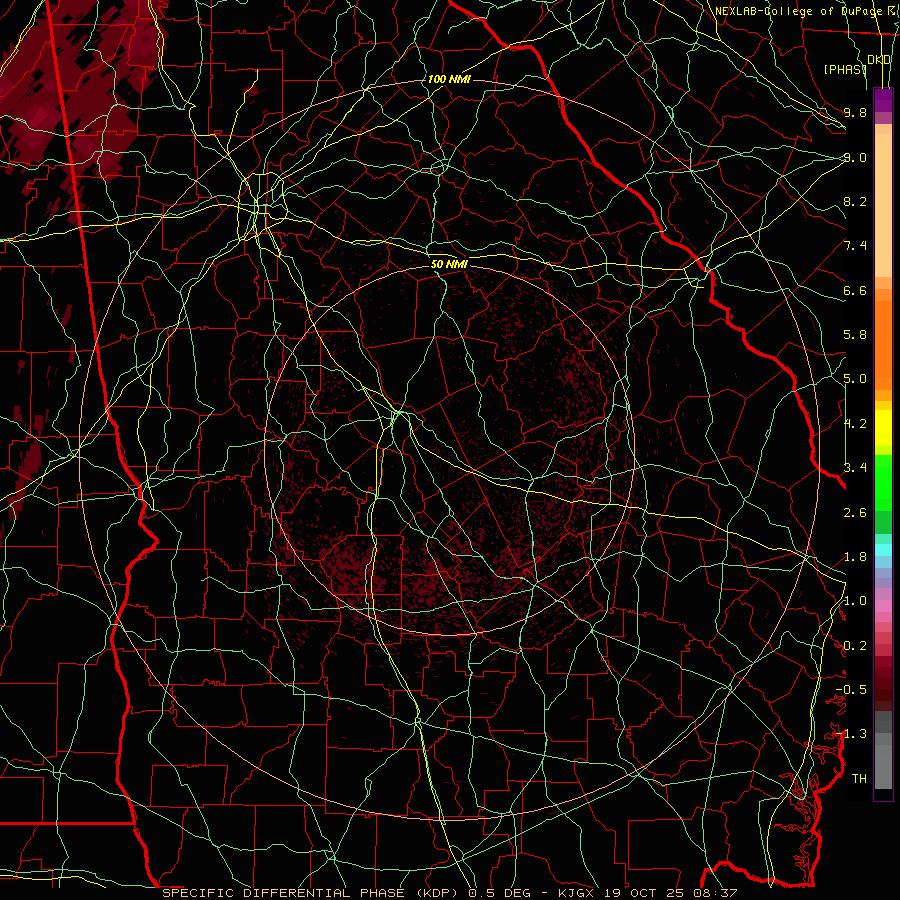Select the cyan color bar segment
Viewport: 900px width, 900px height.
coord(883,550)
